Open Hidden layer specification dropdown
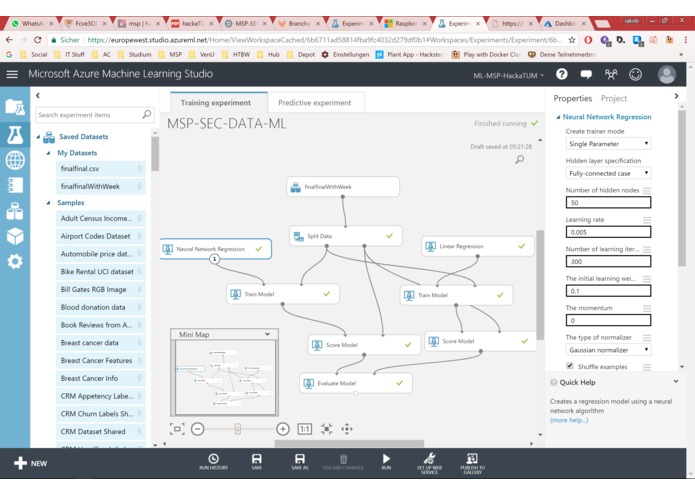The height and width of the screenshot is (494, 695). coord(608,173)
